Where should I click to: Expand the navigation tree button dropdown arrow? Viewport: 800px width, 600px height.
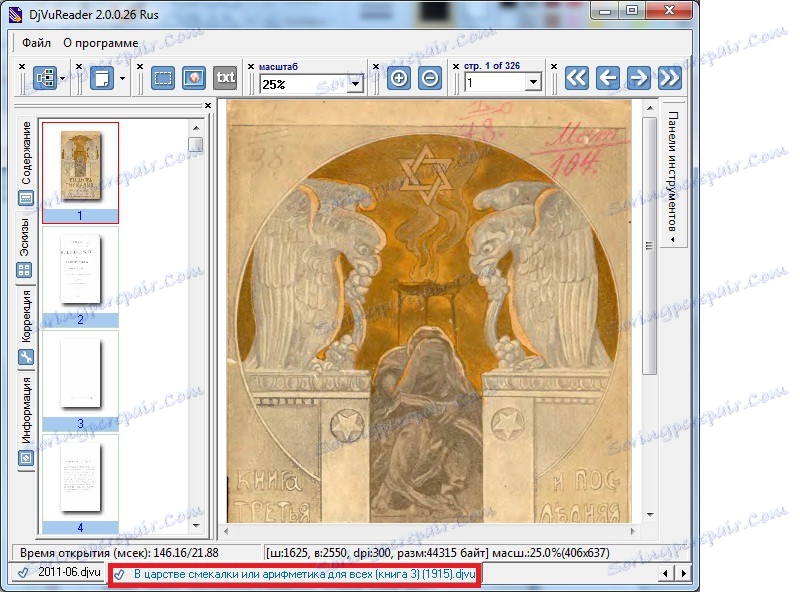click(62, 79)
